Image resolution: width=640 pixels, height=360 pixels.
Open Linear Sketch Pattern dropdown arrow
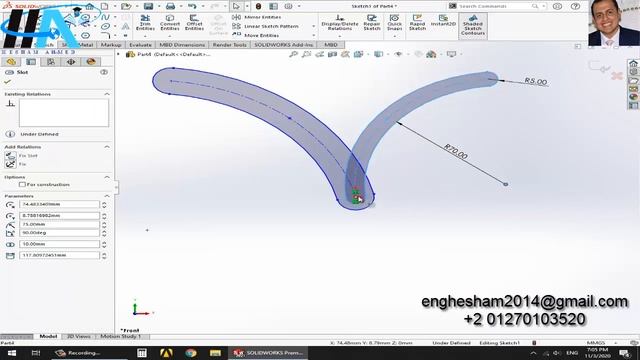point(313,26)
